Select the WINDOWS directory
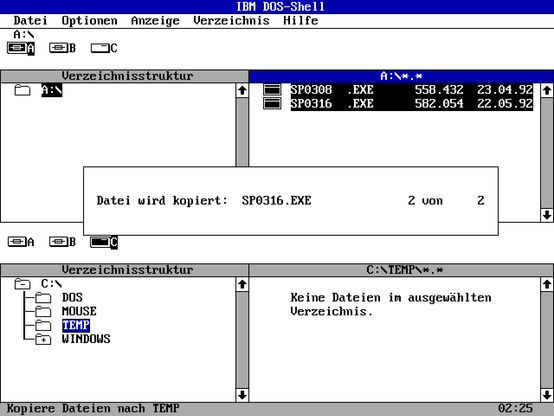The width and height of the screenshot is (554, 416). [86, 339]
